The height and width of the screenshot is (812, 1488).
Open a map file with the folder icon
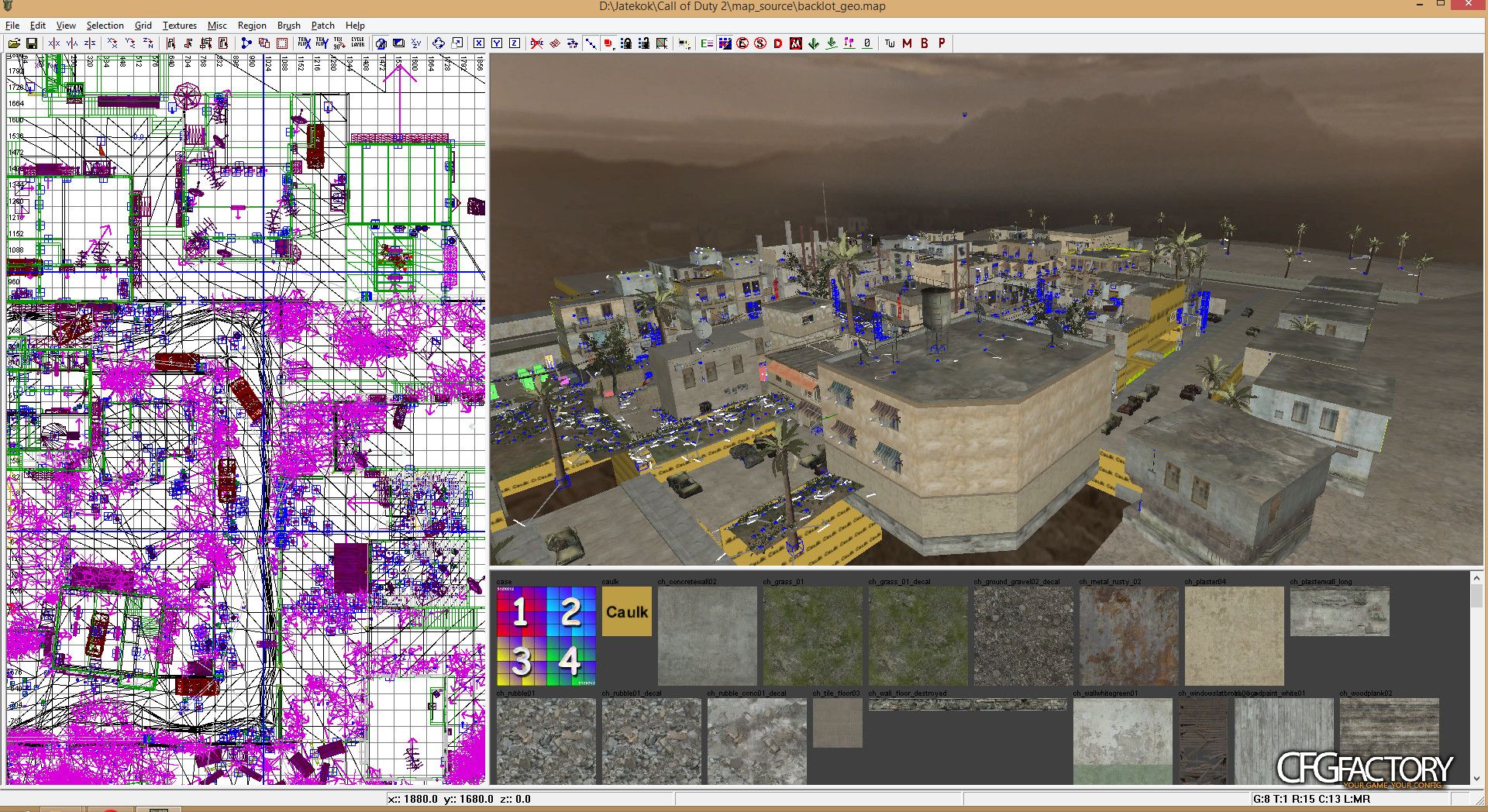tap(14, 43)
